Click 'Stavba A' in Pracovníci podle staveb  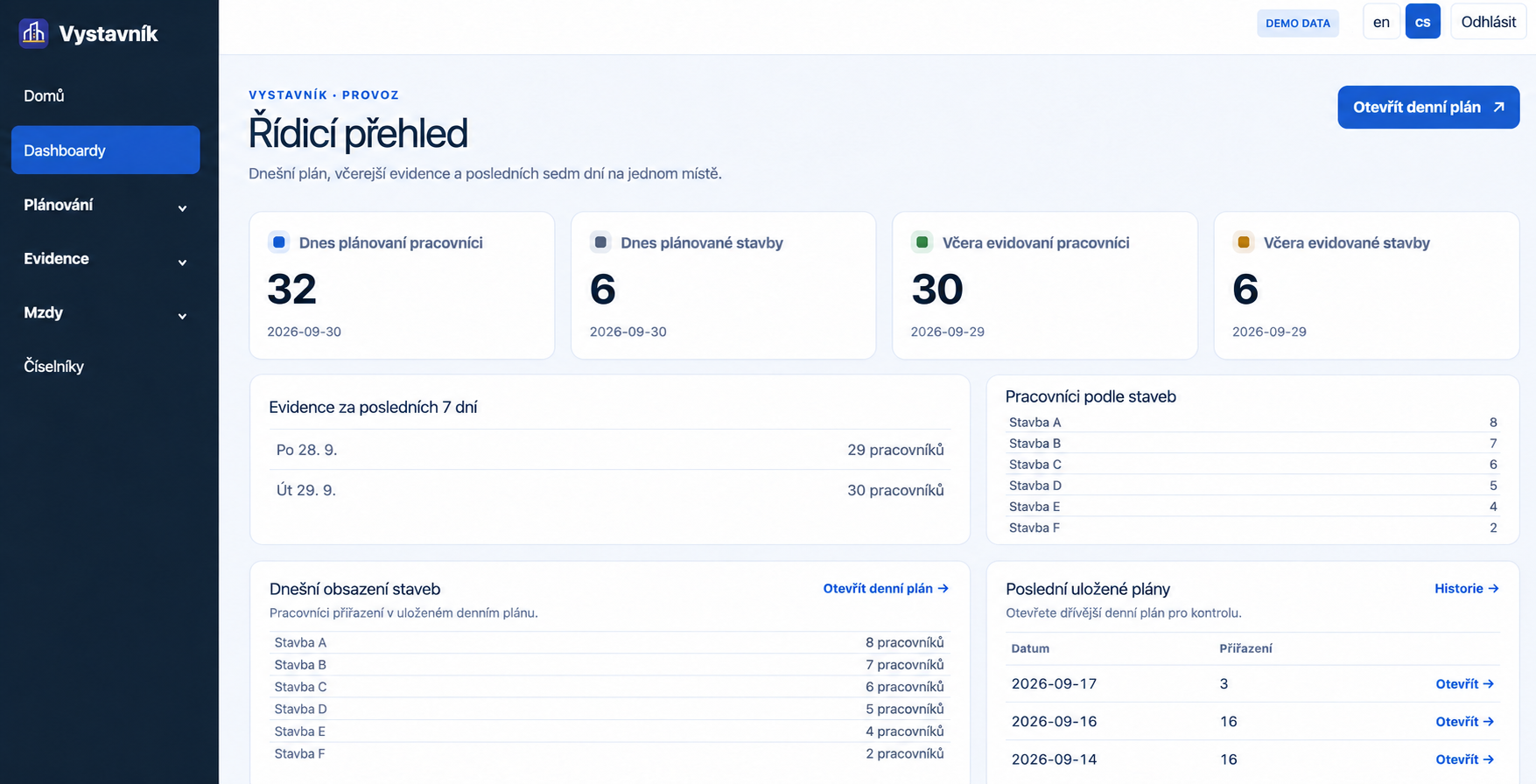pos(1035,423)
